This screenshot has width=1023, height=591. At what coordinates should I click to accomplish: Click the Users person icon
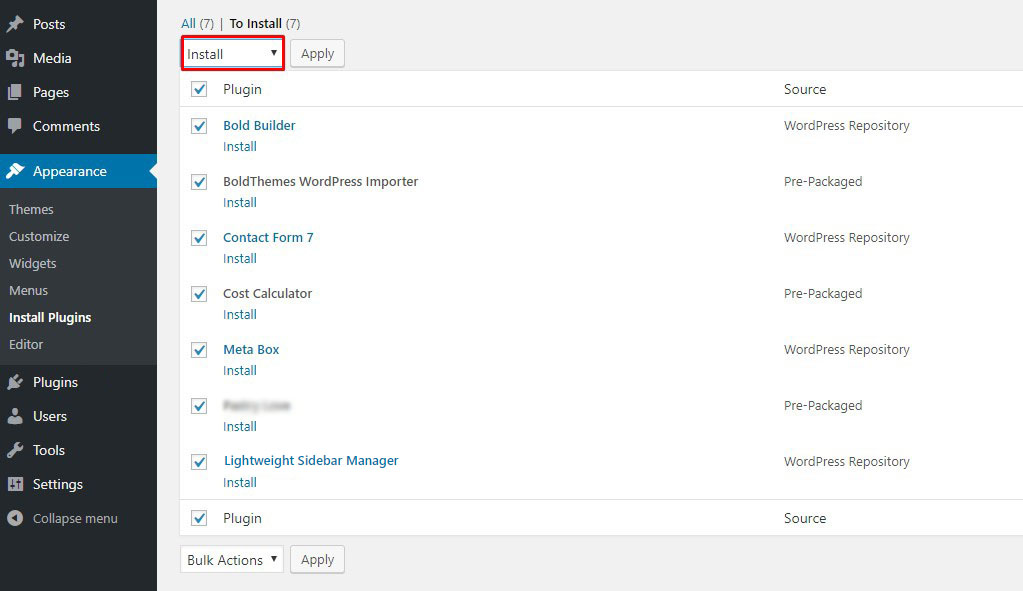pyautogui.click(x=15, y=416)
